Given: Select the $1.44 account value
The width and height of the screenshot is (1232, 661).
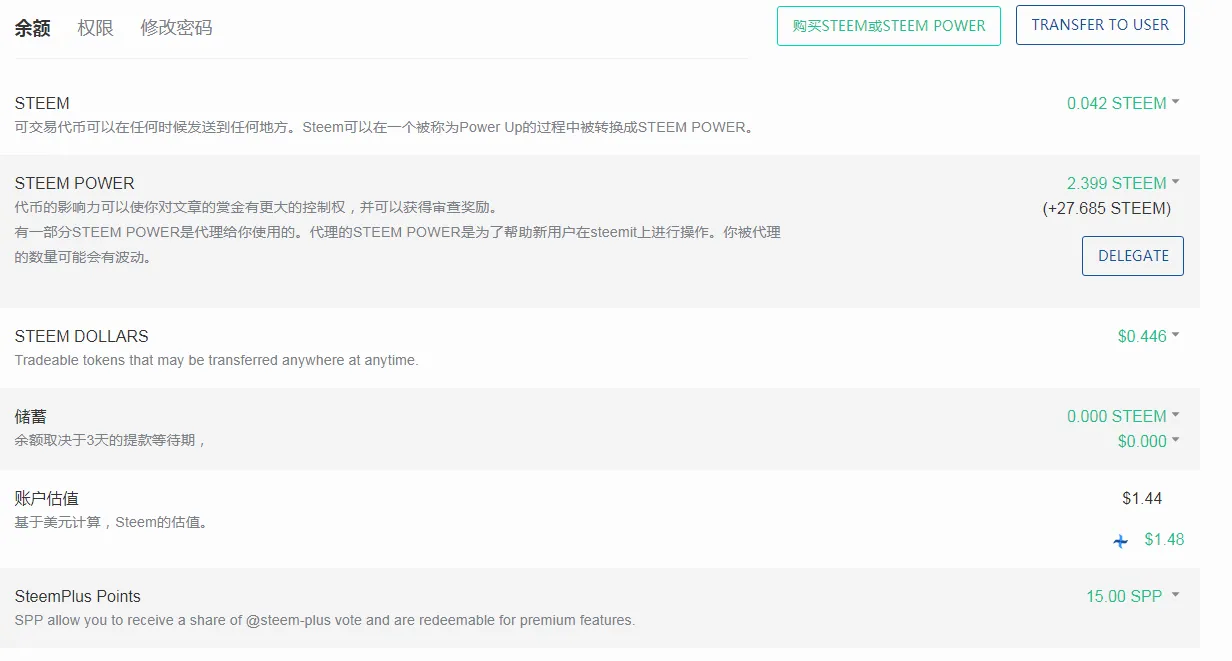Looking at the screenshot, I should [1142, 498].
